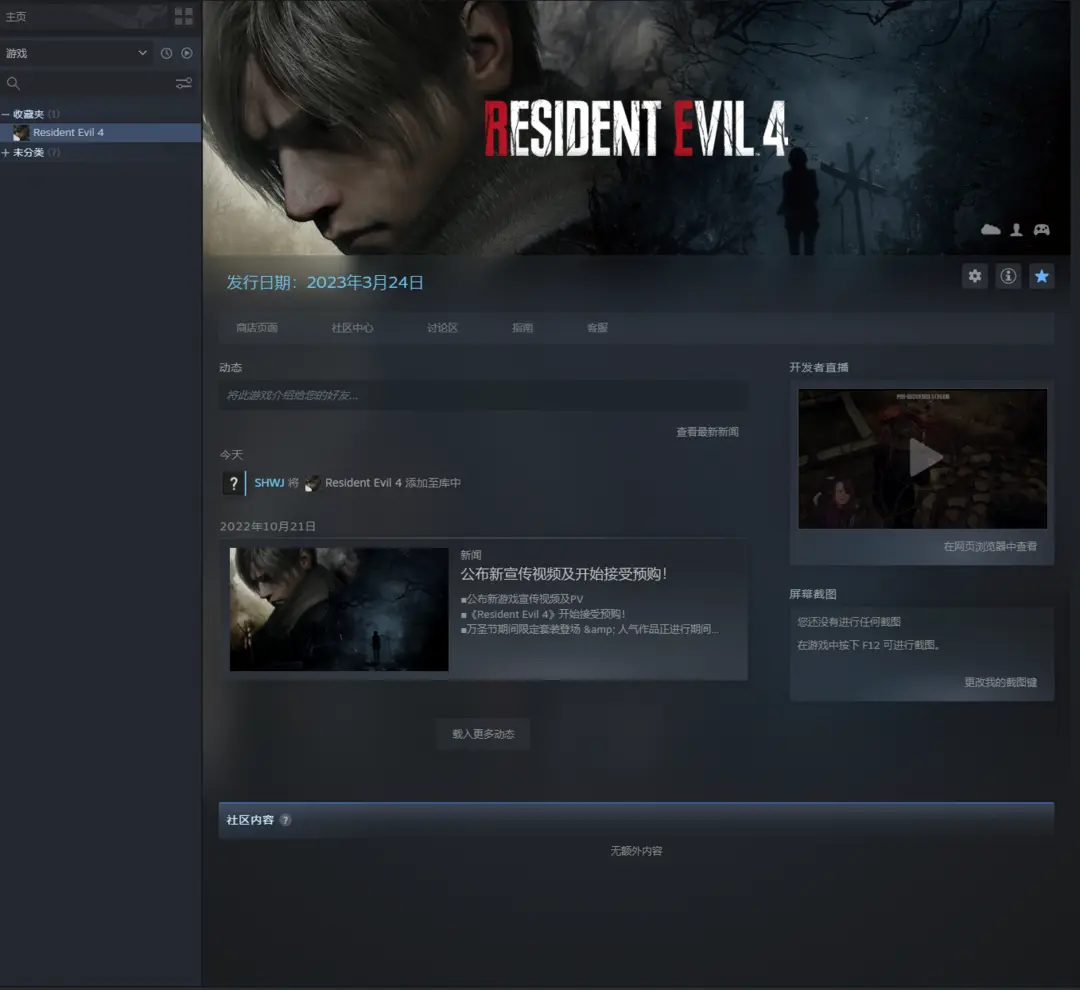Click the SHWJ question-mark avatar
The width and height of the screenshot is (1080, 990).
click(233, 483)
